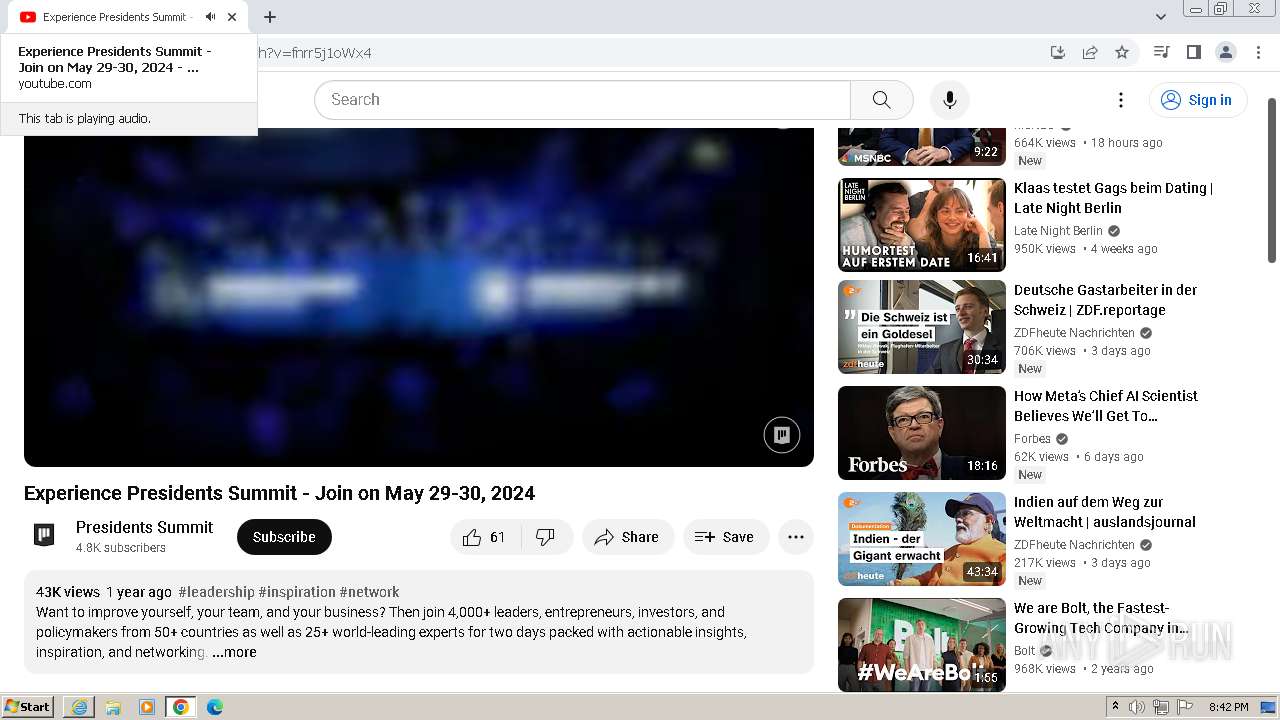
Task: Open 'Klaas testet Gags beim Dating' title
Action: tap(1113, 198)
